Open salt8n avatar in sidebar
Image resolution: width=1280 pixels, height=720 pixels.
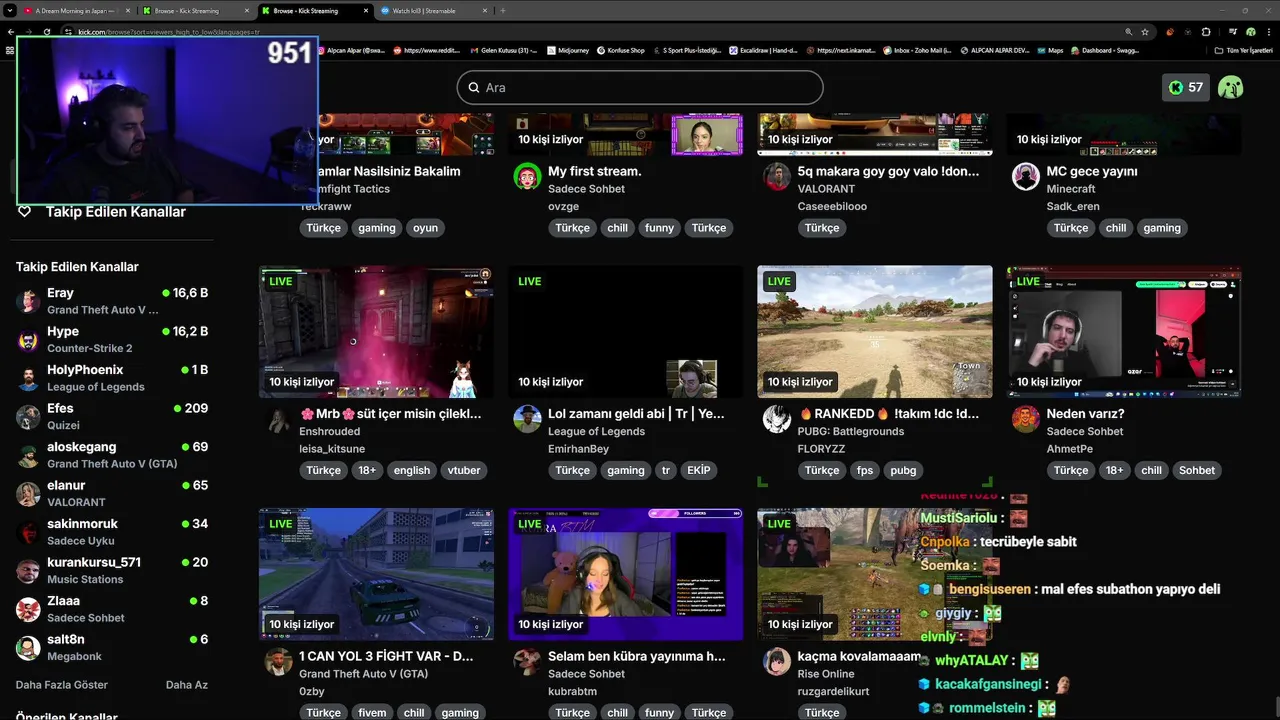[29, 648]
